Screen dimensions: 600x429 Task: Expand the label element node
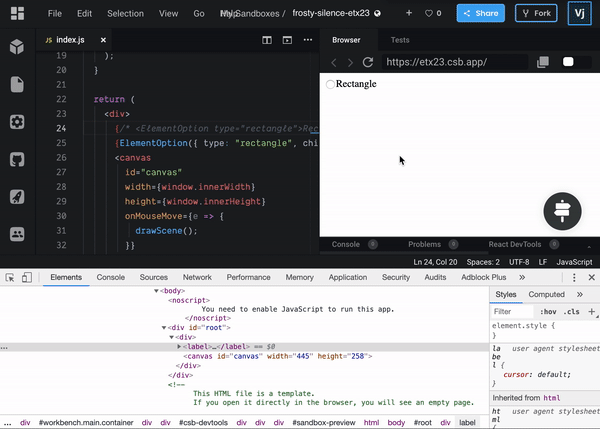click(179, 346)
